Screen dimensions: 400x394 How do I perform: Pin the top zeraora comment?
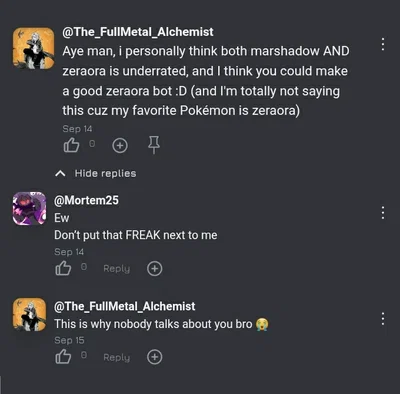pos(154,145)
